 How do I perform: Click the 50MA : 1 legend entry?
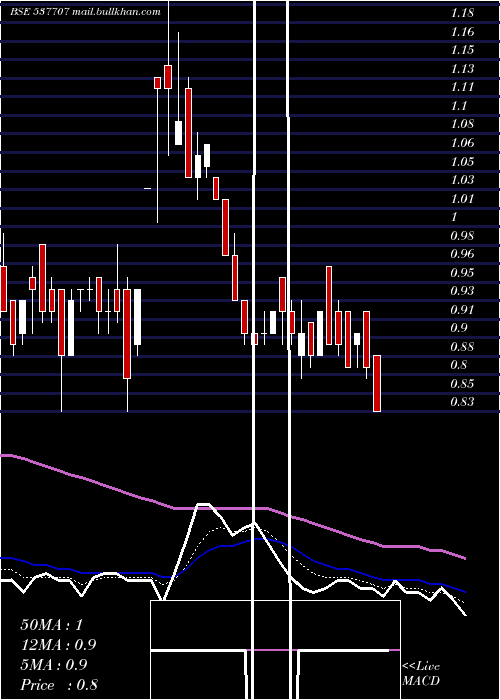click(52, 625)
